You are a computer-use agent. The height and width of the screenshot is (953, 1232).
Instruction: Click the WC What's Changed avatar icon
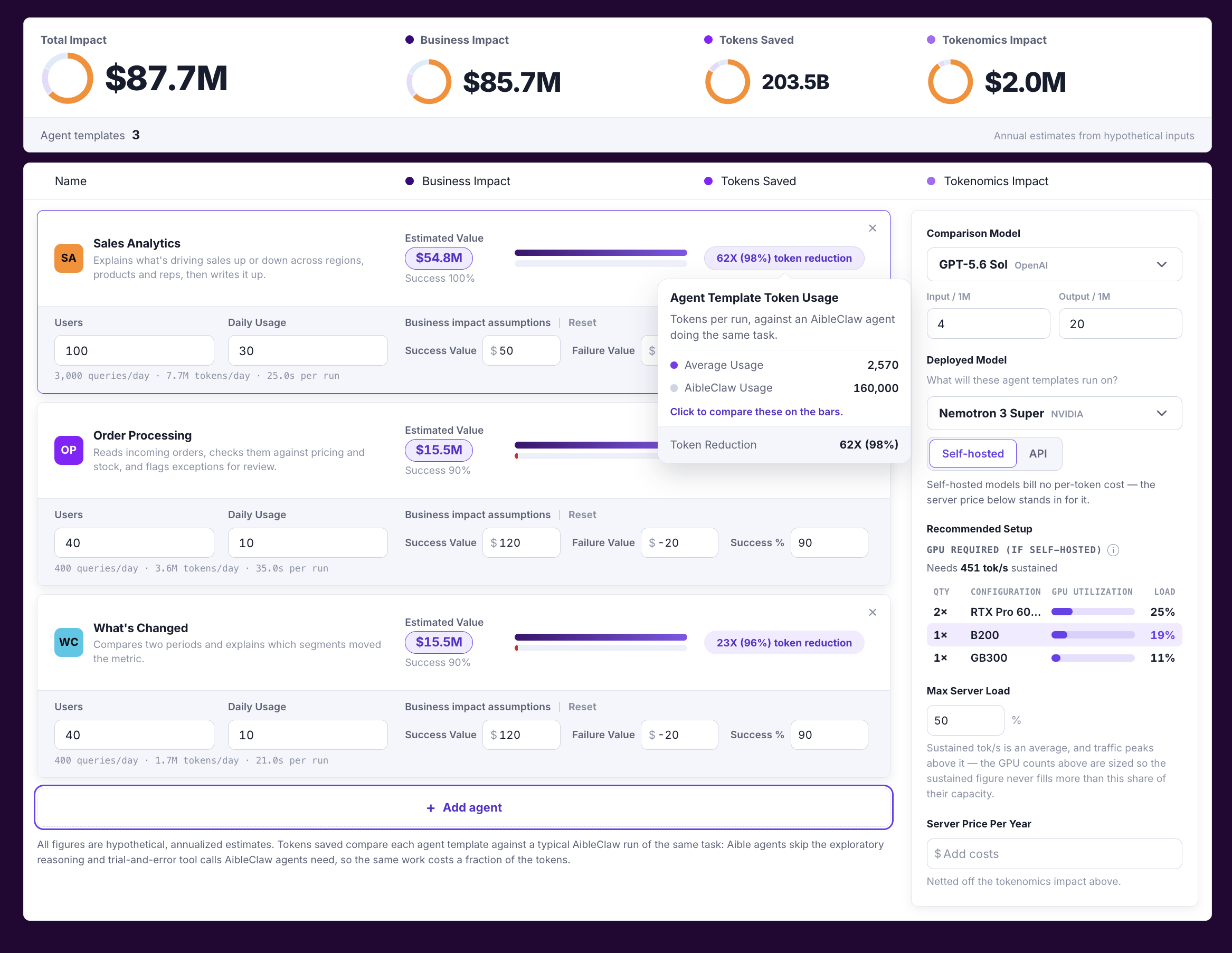click(68, 642)
